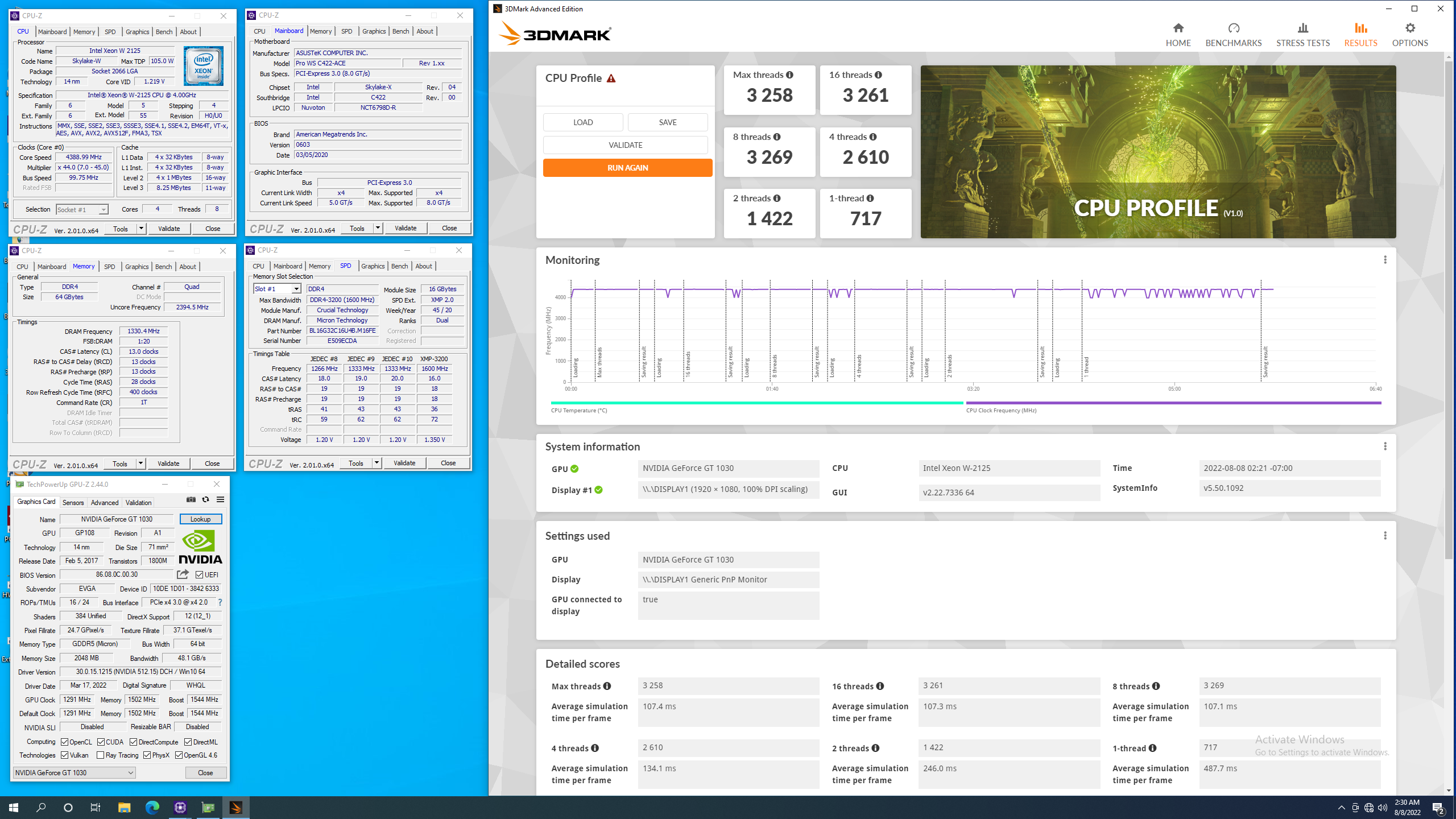The image size is (1456, 819).
Task: Open notification center on taskbar
Action: pos(1438,808)
